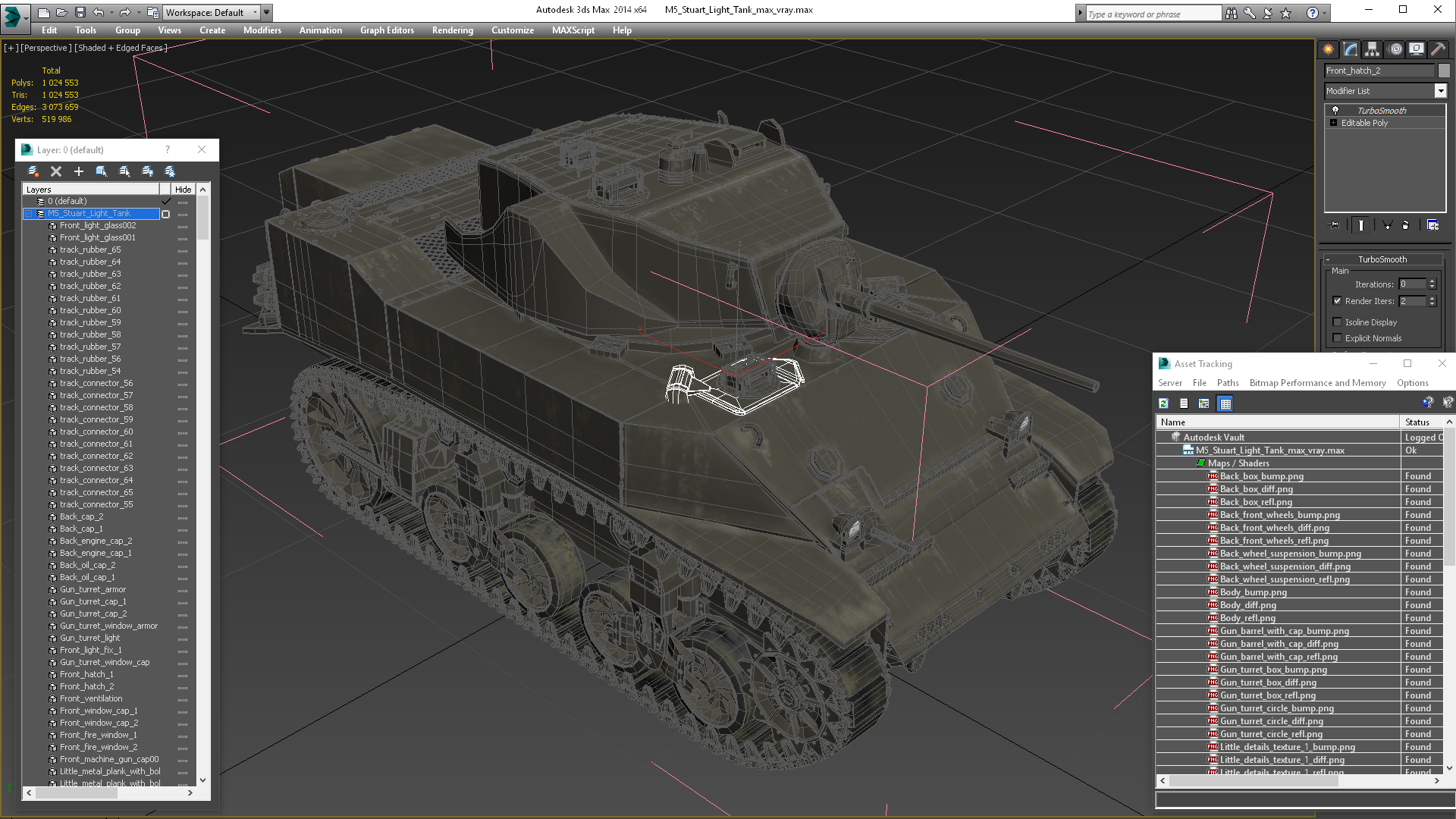Expand Editable Poly sub-objects
1456x819 pixels.
pyautogui.click(x=1333, y=123)
